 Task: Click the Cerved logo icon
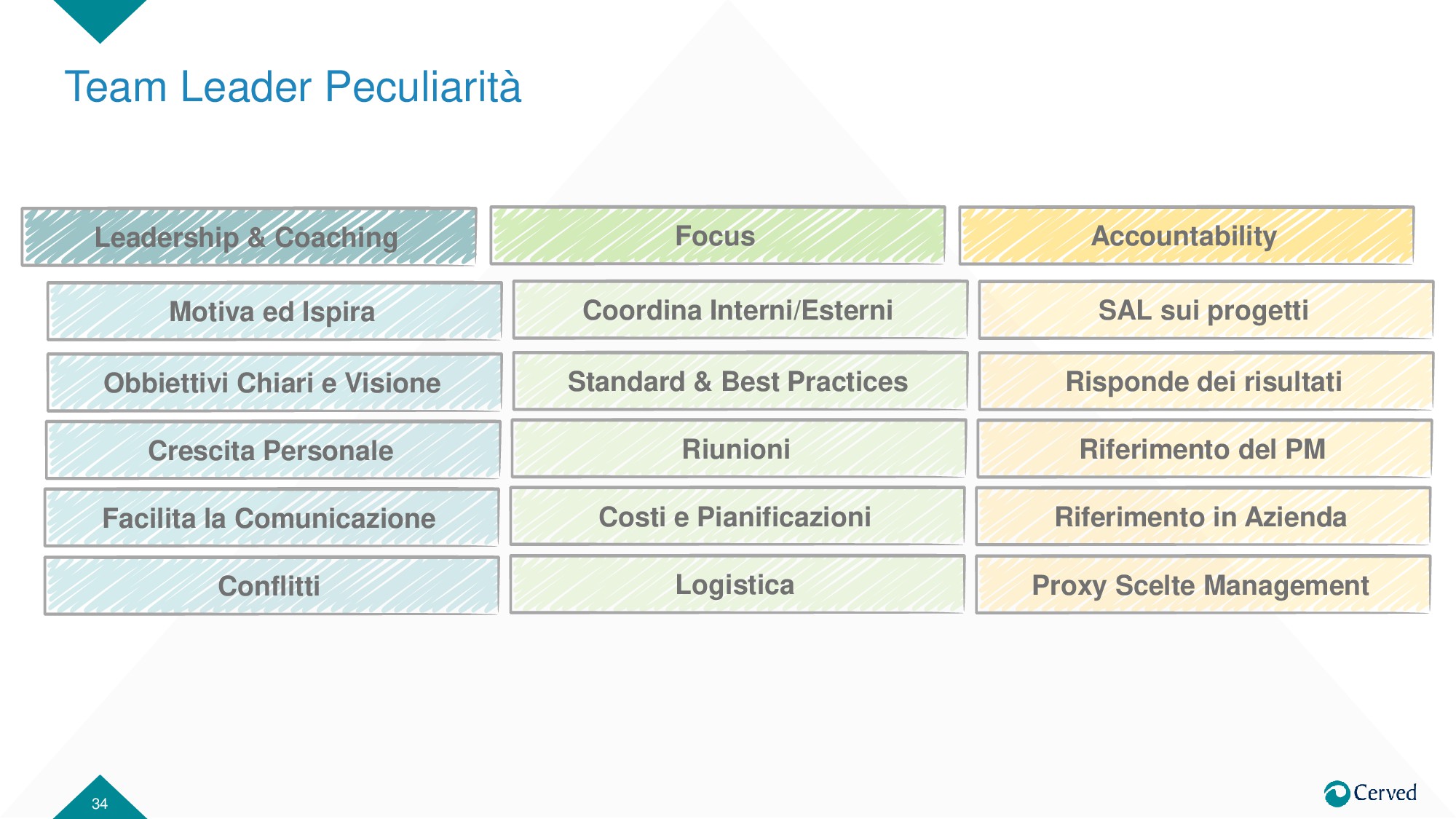coord(1337,794)
